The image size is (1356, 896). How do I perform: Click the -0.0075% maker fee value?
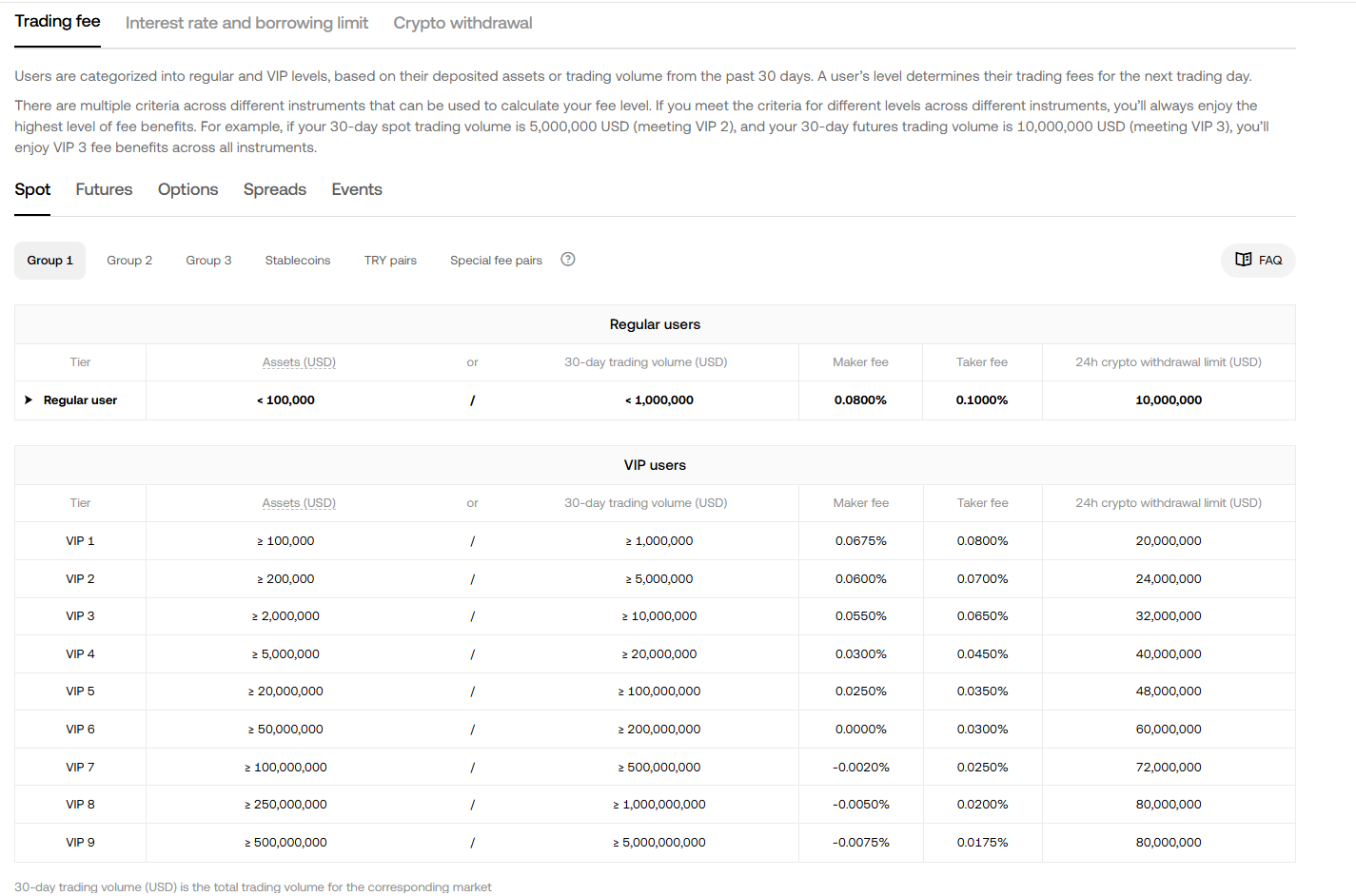point(861,843)
